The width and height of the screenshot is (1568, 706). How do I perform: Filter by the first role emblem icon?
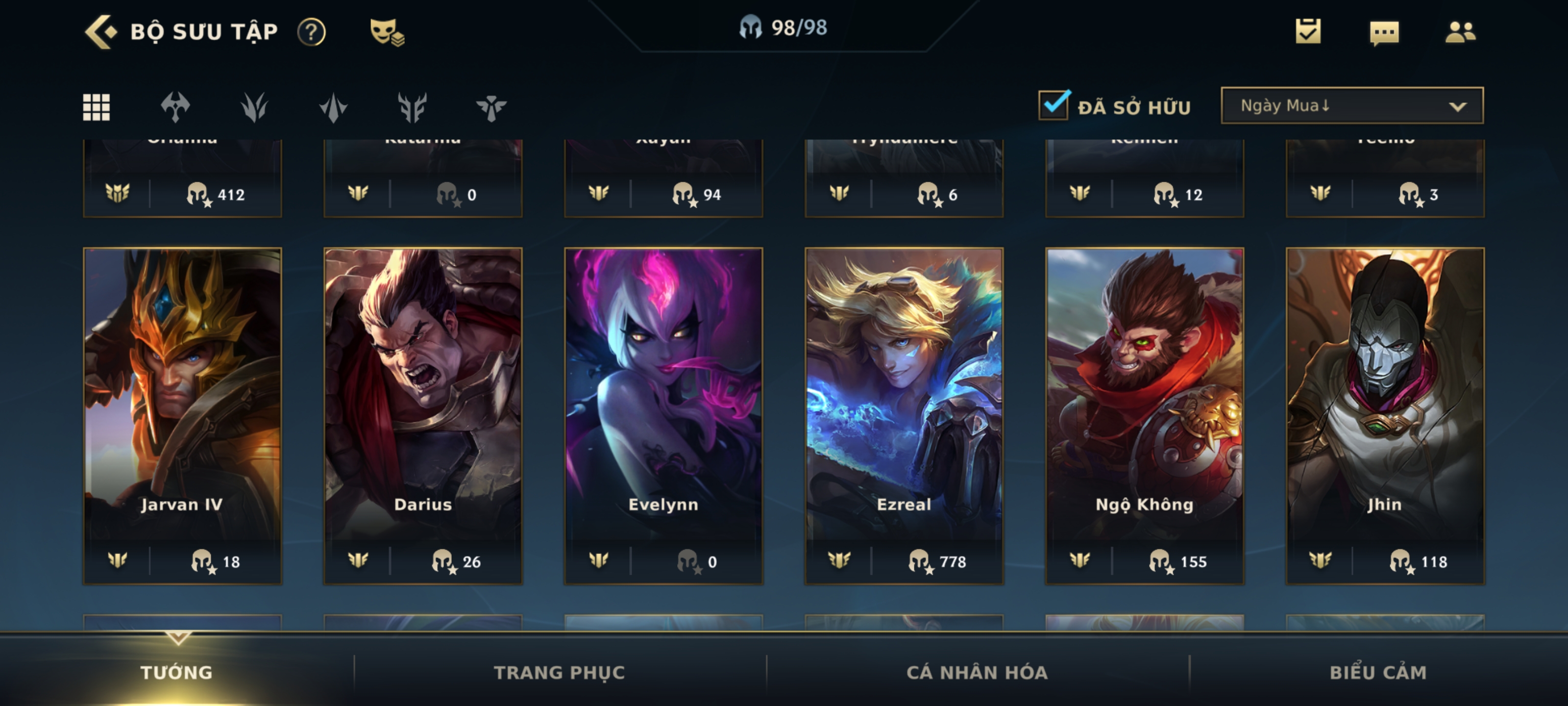175,107
